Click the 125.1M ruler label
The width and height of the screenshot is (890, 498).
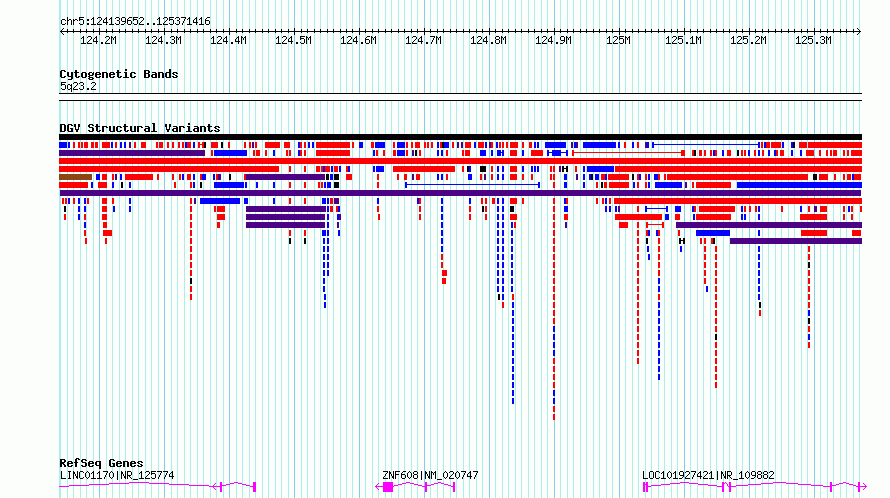pyautogui.click(x=683, y=40)
